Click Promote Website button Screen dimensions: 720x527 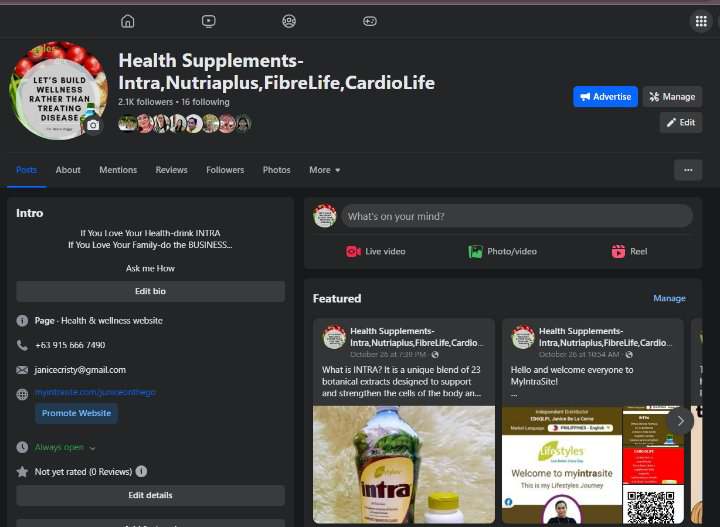(76, 413)
